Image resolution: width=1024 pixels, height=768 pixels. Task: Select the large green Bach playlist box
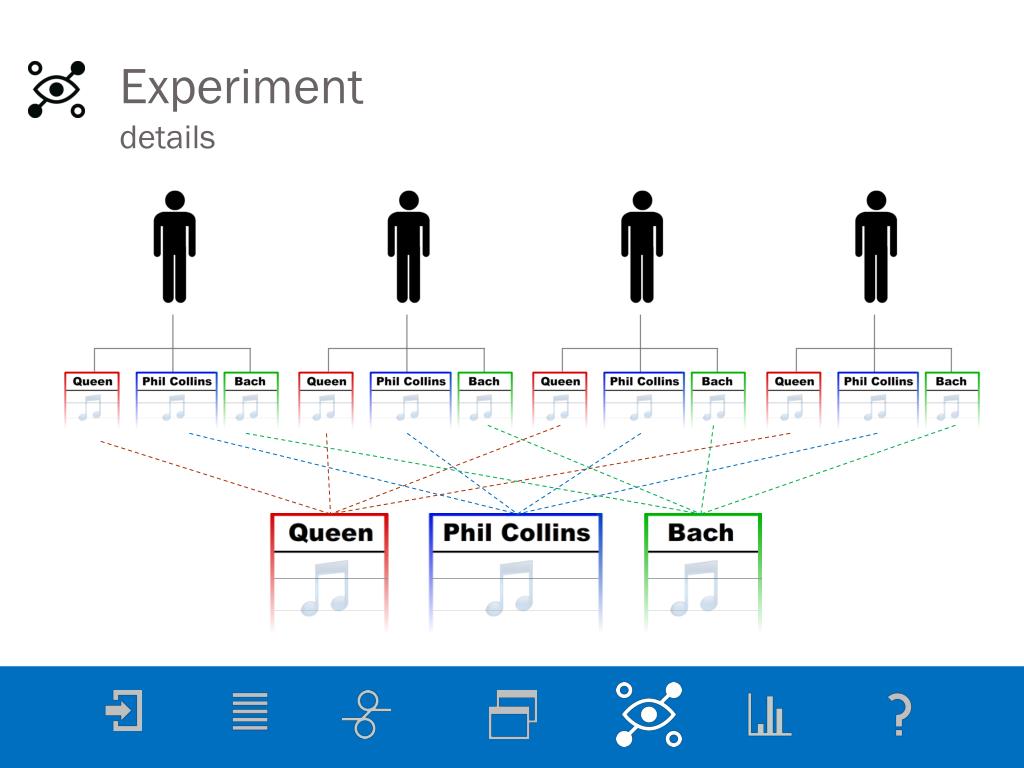pos(703,571)
